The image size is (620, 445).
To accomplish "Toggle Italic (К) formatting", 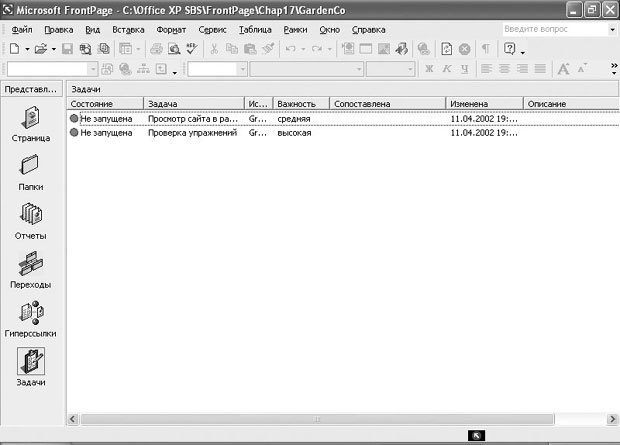I will (447, 69).
